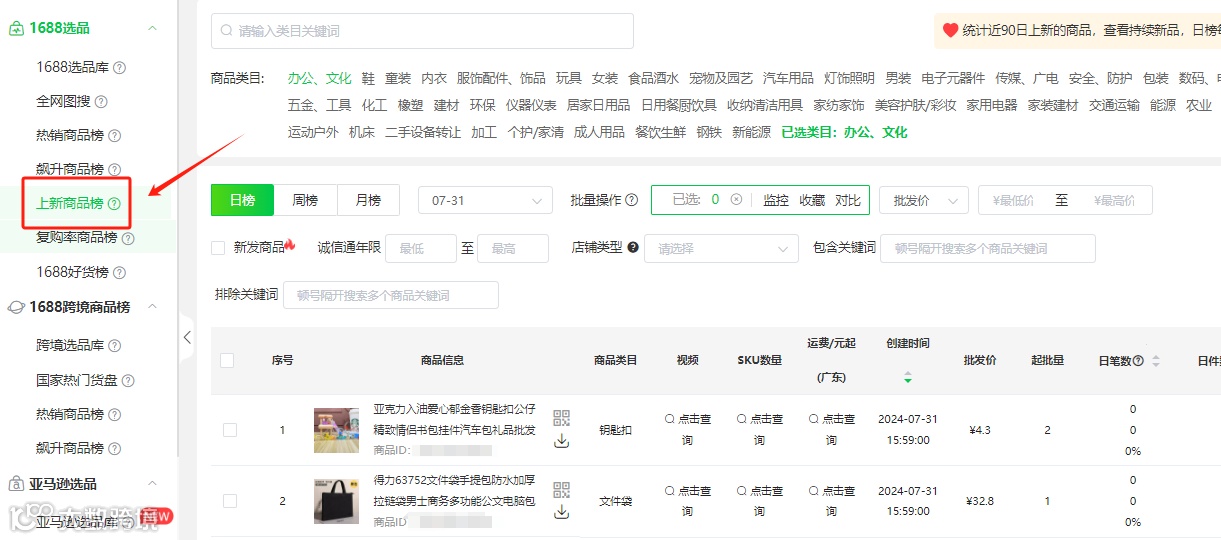Click the ¥最高价 input field
The image size is (1221, 540).
[1114, 200]
